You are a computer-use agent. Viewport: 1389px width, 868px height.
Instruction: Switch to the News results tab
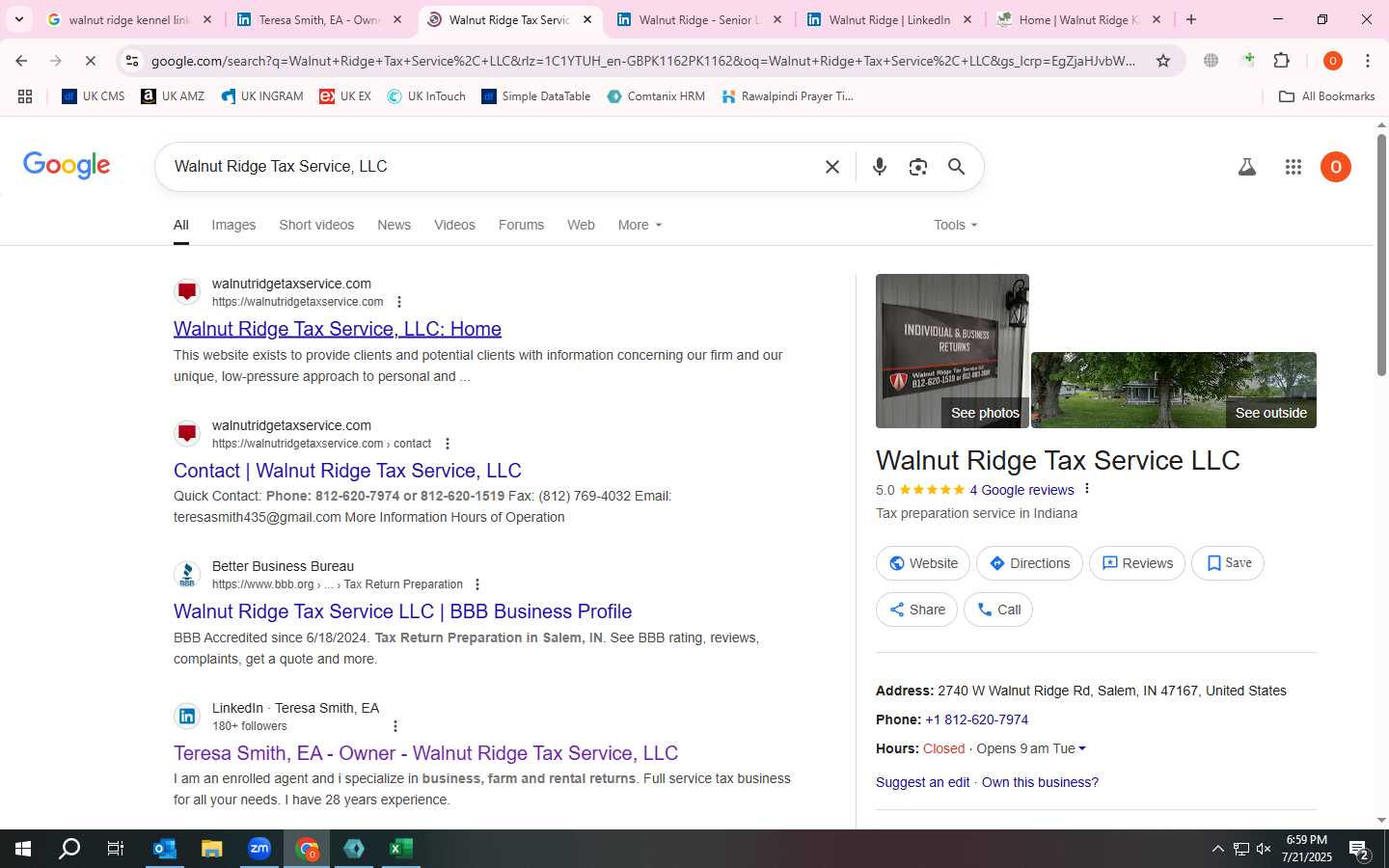[x=394, y=225]
